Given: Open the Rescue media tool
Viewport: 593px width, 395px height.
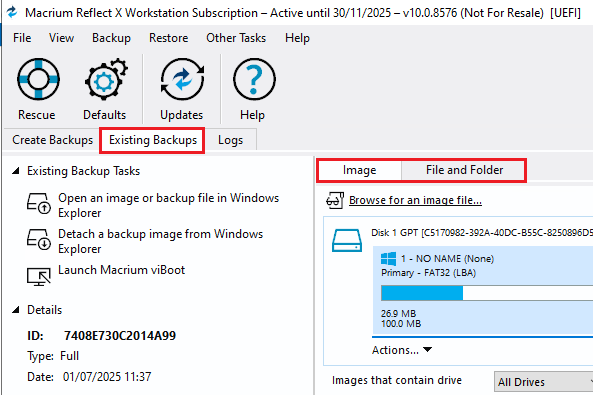Looking at the screenshot, I should pyautogui.click(x=38, y=79).
